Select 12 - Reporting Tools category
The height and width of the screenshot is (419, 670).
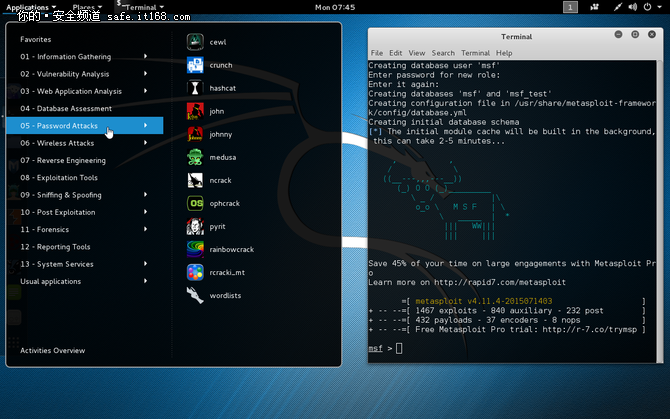[85, 247]
